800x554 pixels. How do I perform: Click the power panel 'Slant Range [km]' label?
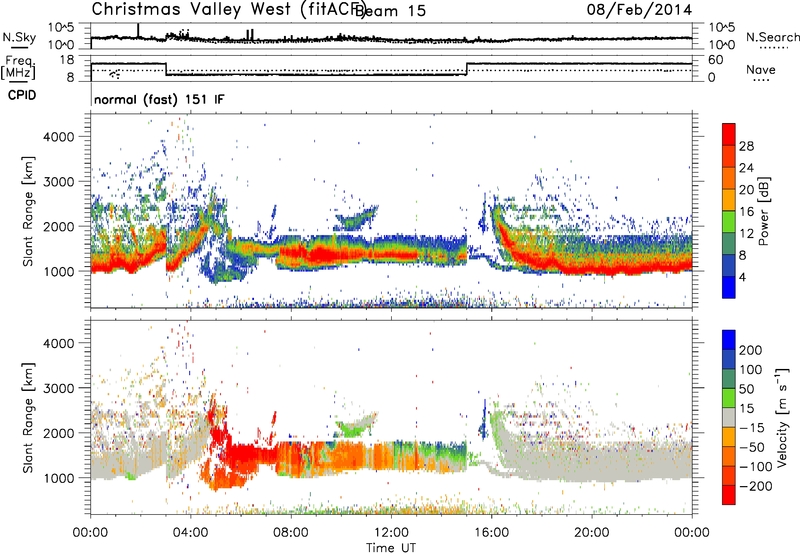click(28, 211)
